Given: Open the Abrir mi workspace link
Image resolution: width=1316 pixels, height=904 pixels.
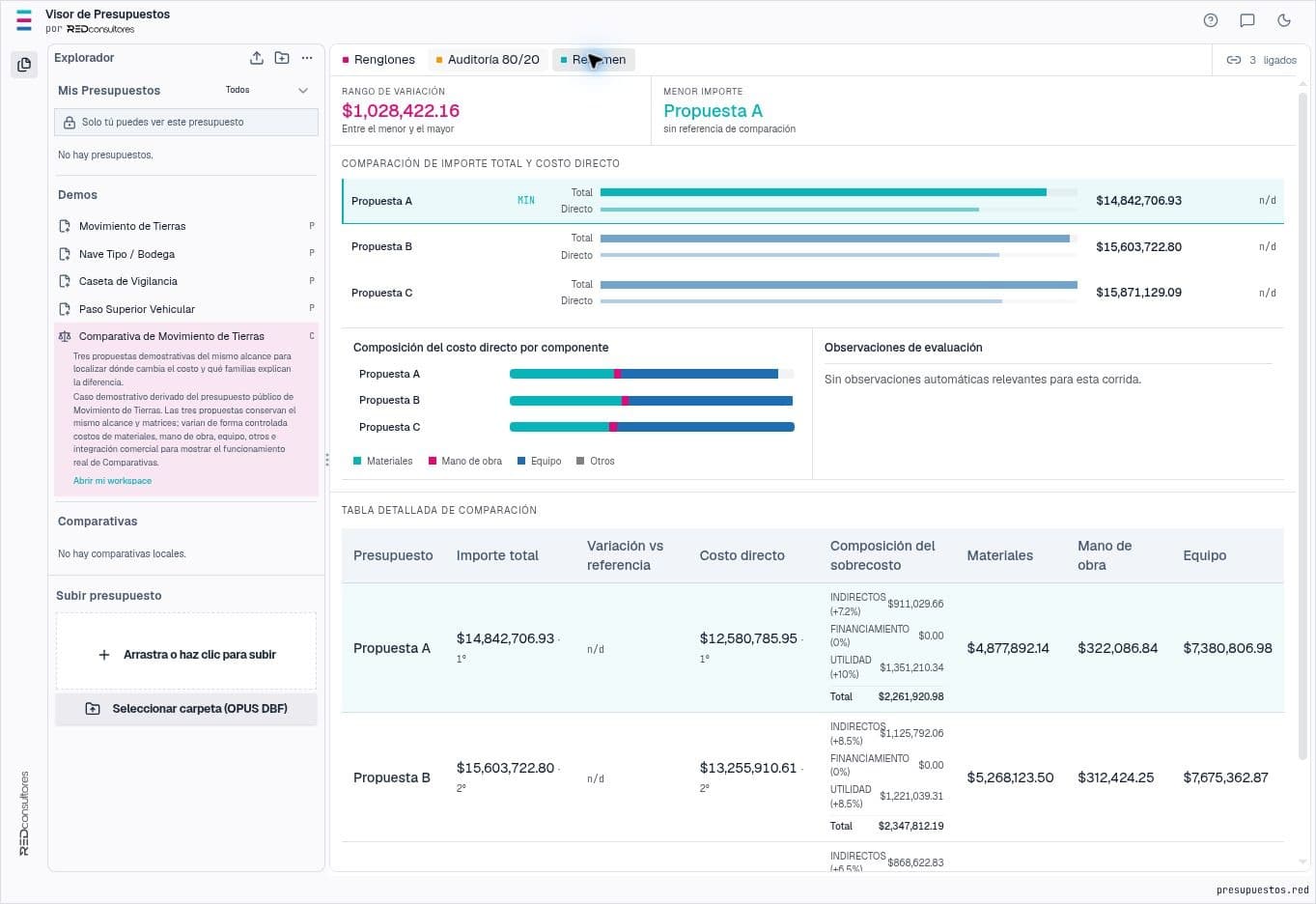Looking at the screenshot, I should [x=112, y=481].
